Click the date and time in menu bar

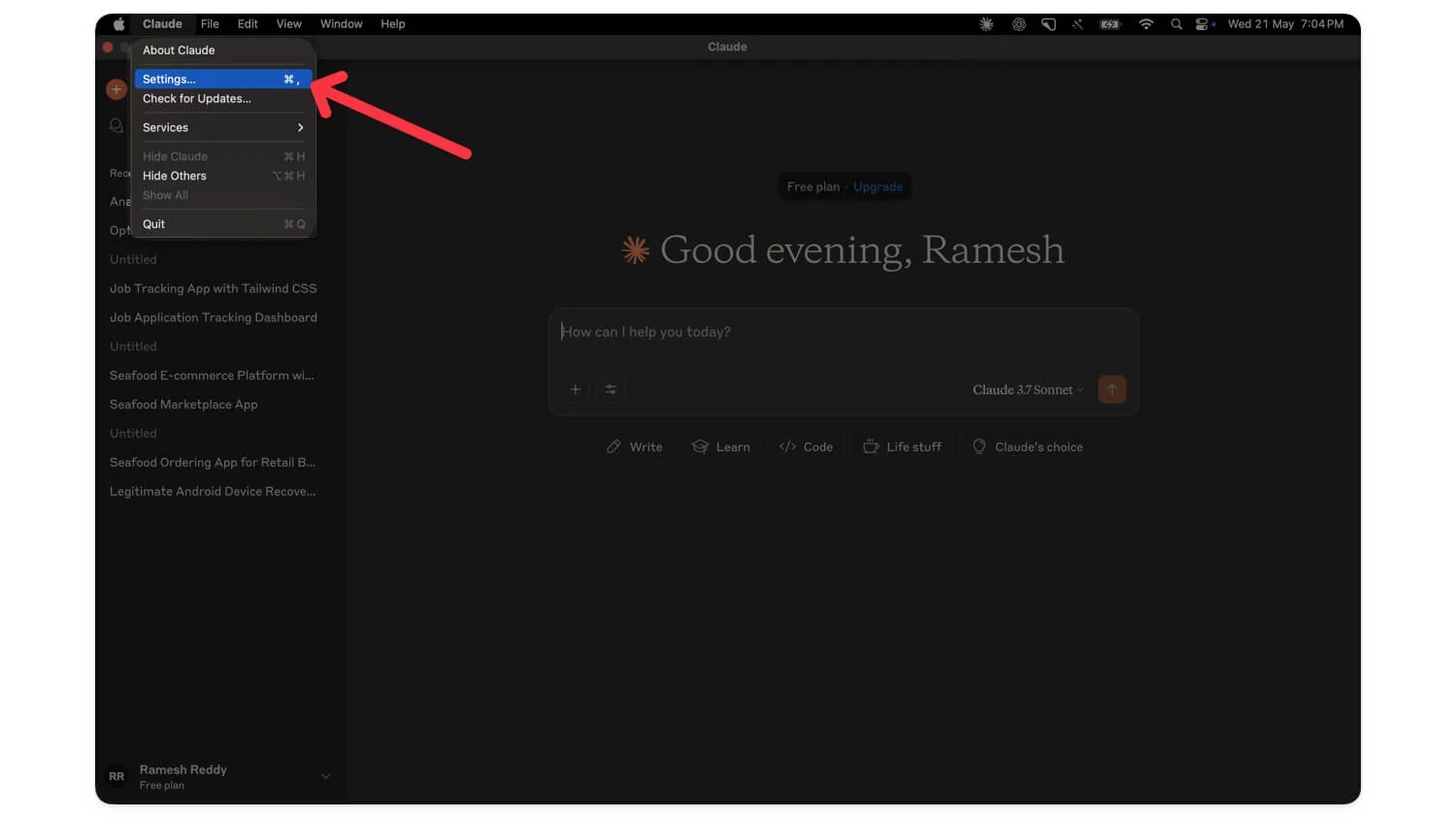[1285, 24]
